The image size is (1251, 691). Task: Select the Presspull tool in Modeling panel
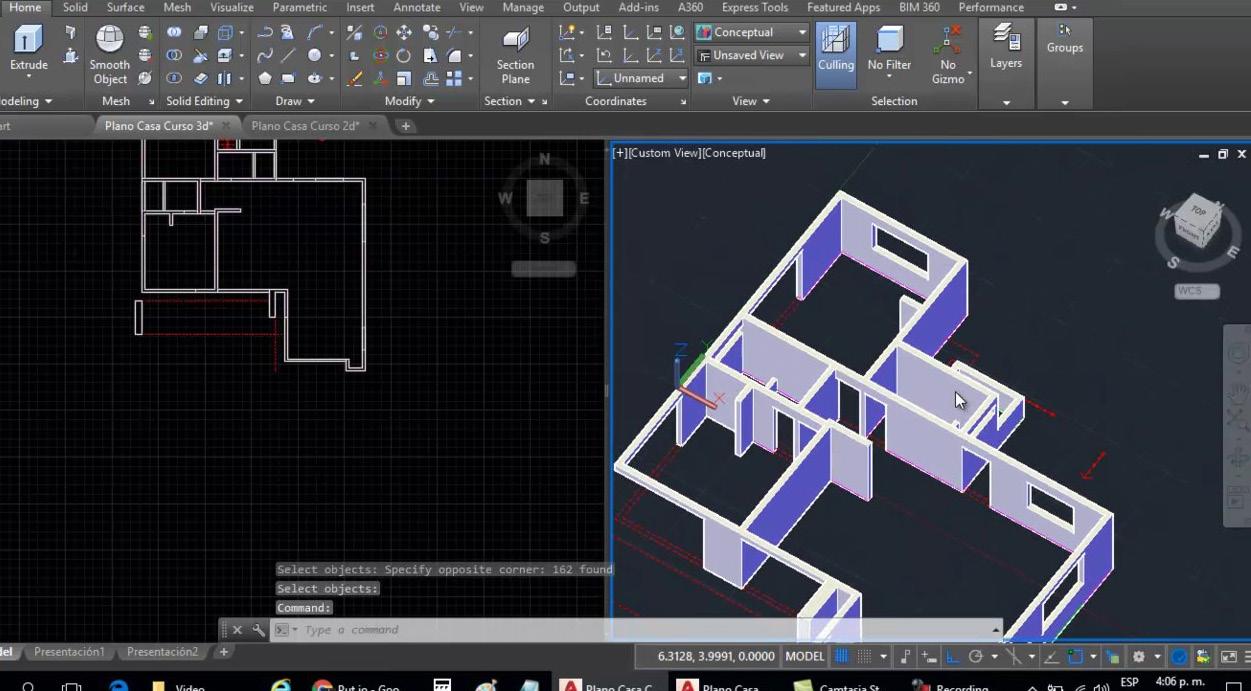70,56
